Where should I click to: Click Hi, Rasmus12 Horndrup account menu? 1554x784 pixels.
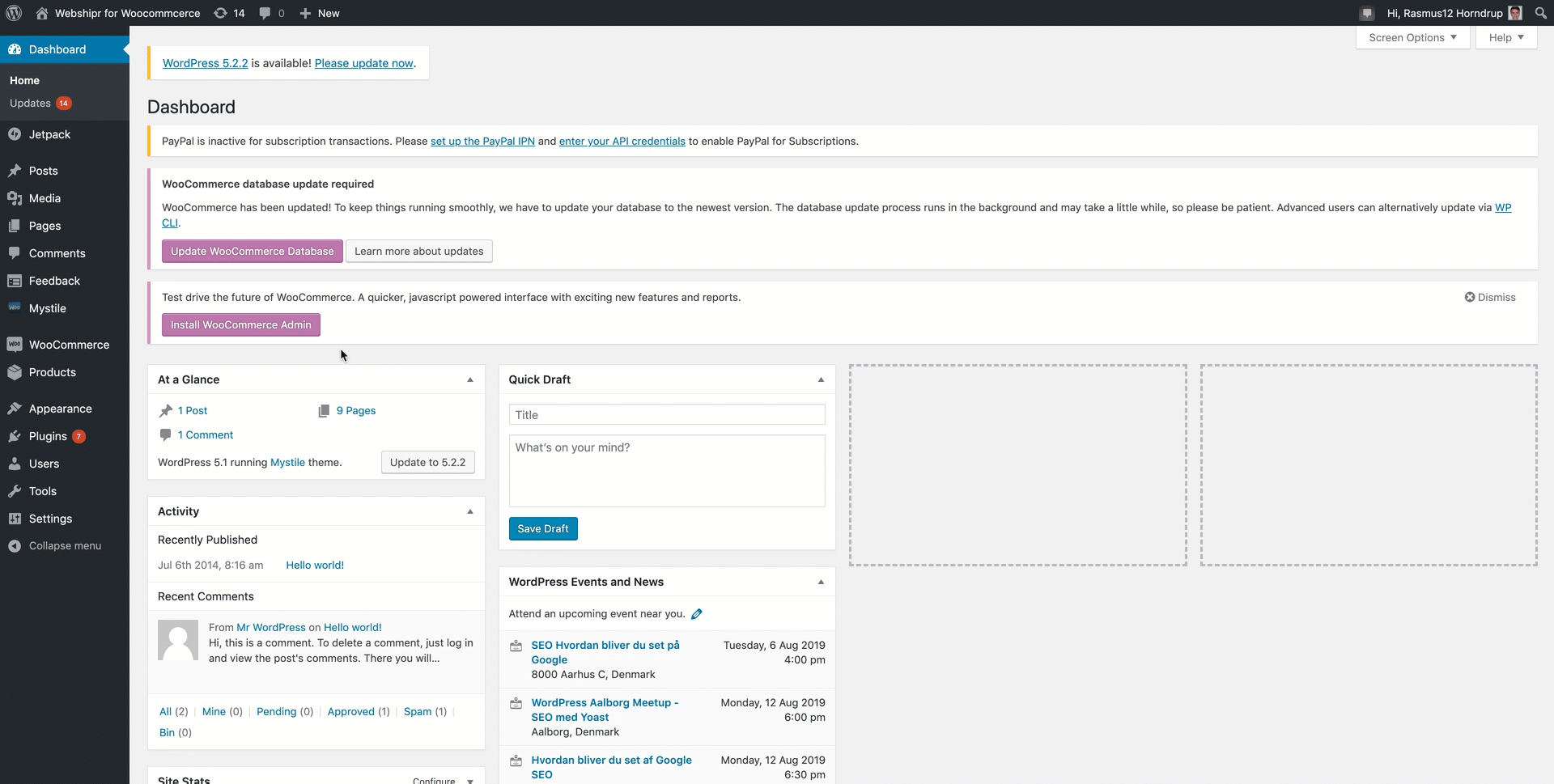[x=1454, y=13]
